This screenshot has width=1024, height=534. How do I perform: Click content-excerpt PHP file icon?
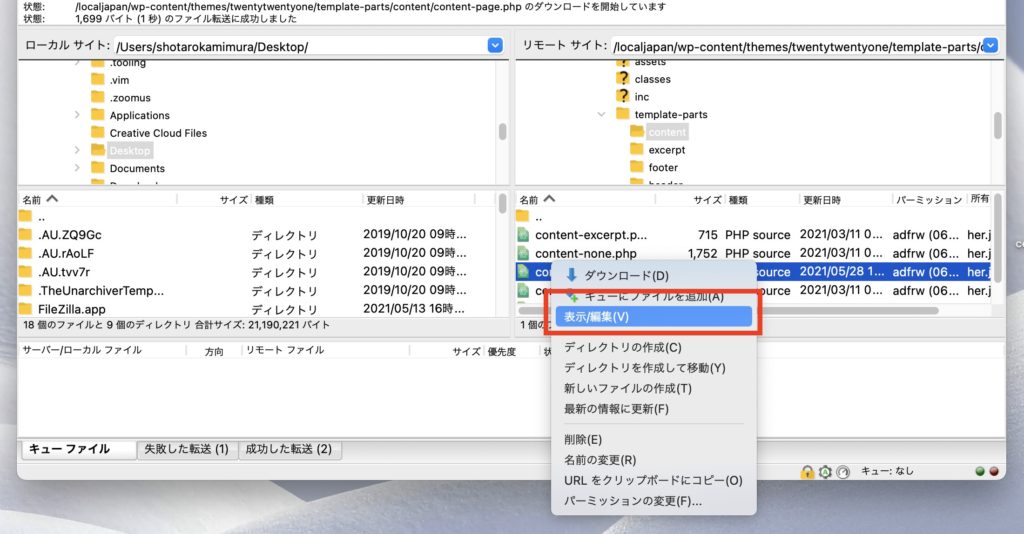tap(523, 234)
